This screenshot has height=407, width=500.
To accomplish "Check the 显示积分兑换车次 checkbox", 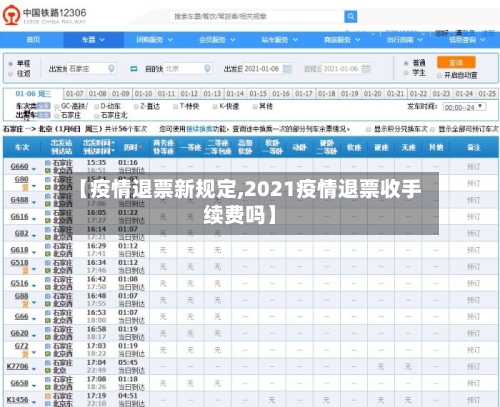I will coord(368,129).
